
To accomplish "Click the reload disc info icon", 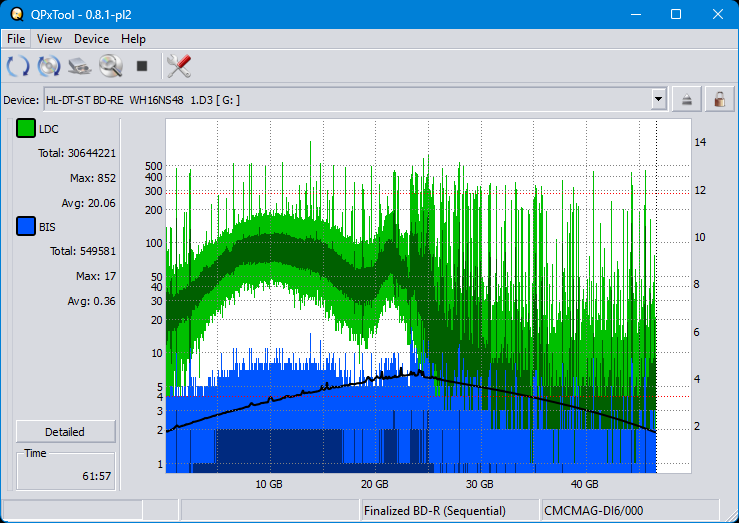I will click(49, 67).
